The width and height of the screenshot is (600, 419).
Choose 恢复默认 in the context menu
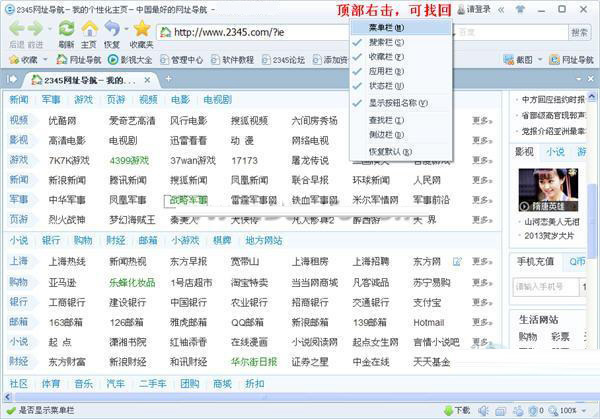tap(401, 152)
